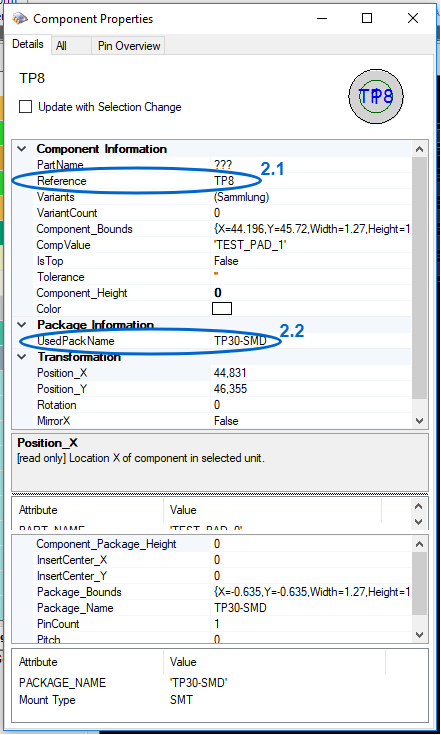
Task: Select the InsertCenter_X row
Action: coord(224,560)
